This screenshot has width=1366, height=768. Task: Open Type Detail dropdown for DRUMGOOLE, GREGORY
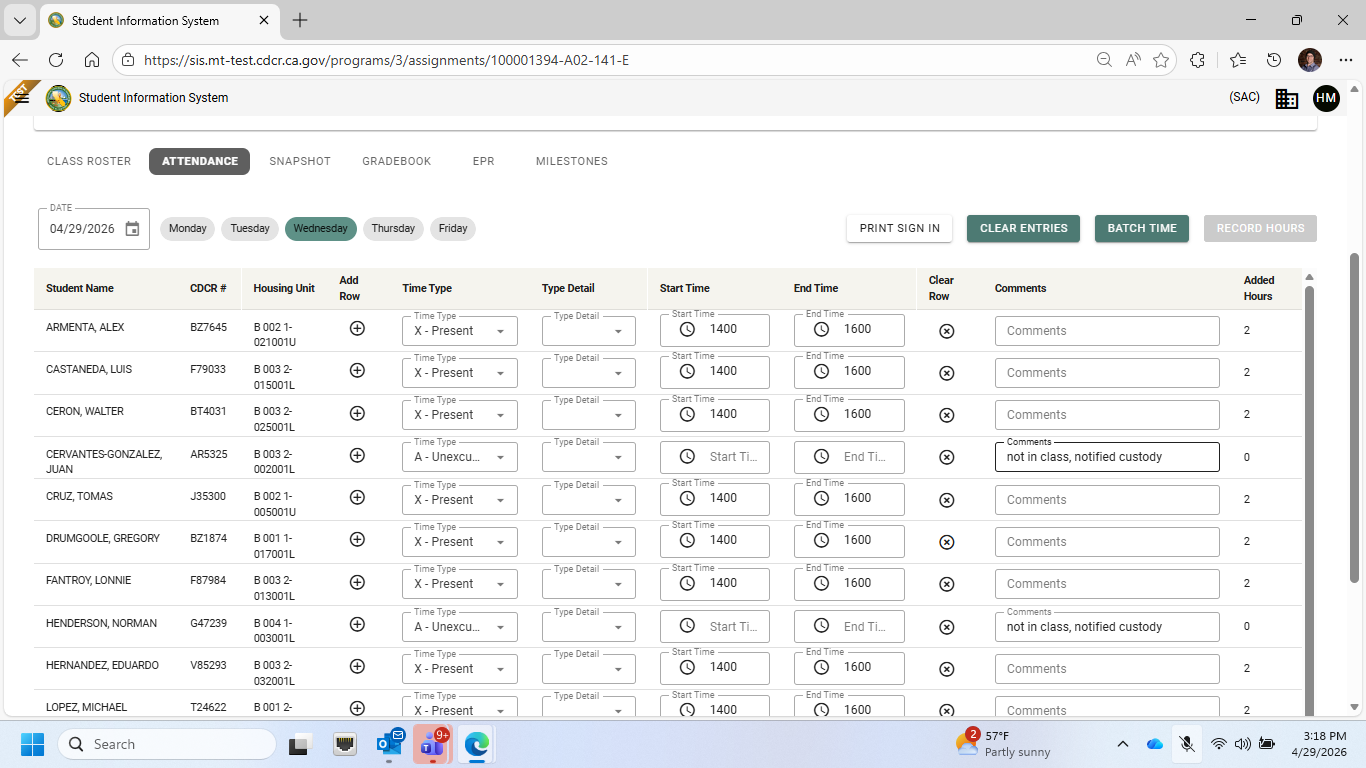pyautogui.click(x=589, y=542)
